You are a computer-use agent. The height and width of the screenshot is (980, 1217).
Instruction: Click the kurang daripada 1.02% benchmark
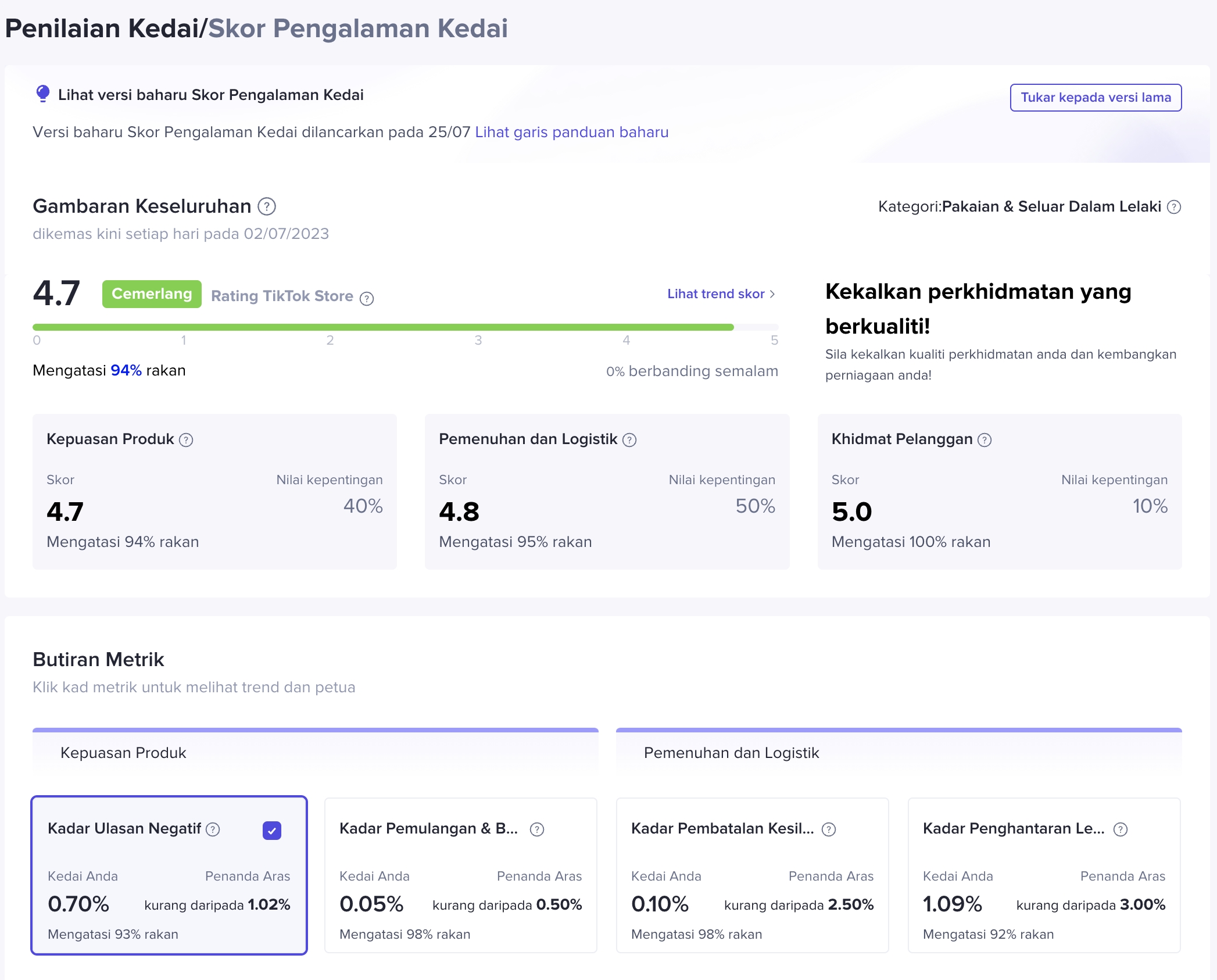point(217,905)
